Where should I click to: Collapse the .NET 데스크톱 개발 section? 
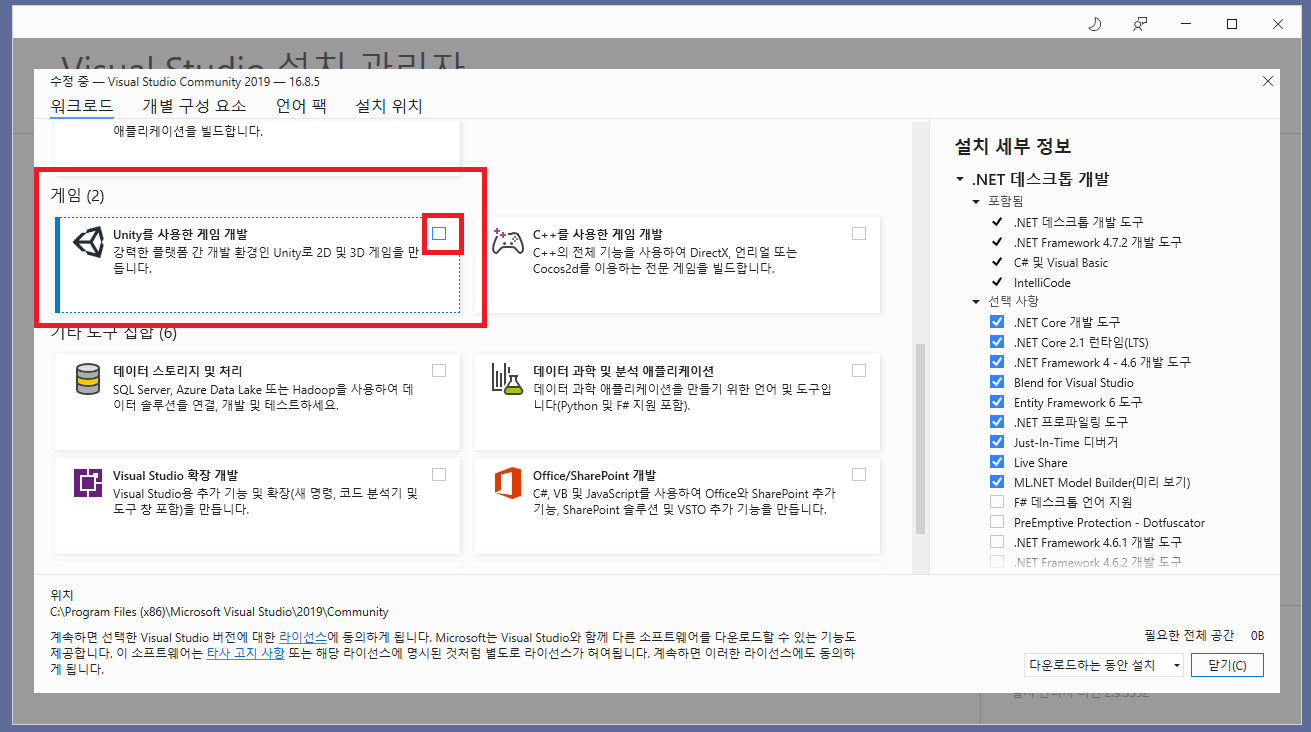960,180
